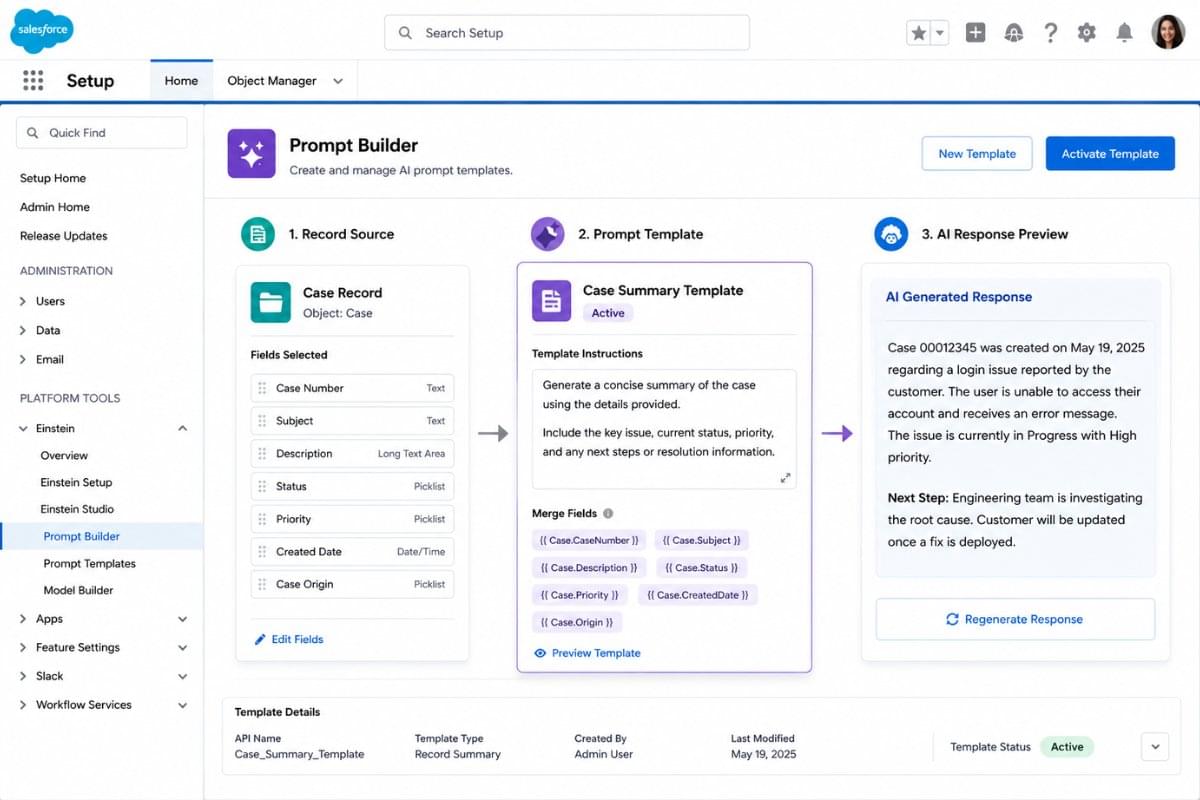Expand the instructions box via its resize icon
Screen dimensions: 1200x800
(x=785, y=478)
